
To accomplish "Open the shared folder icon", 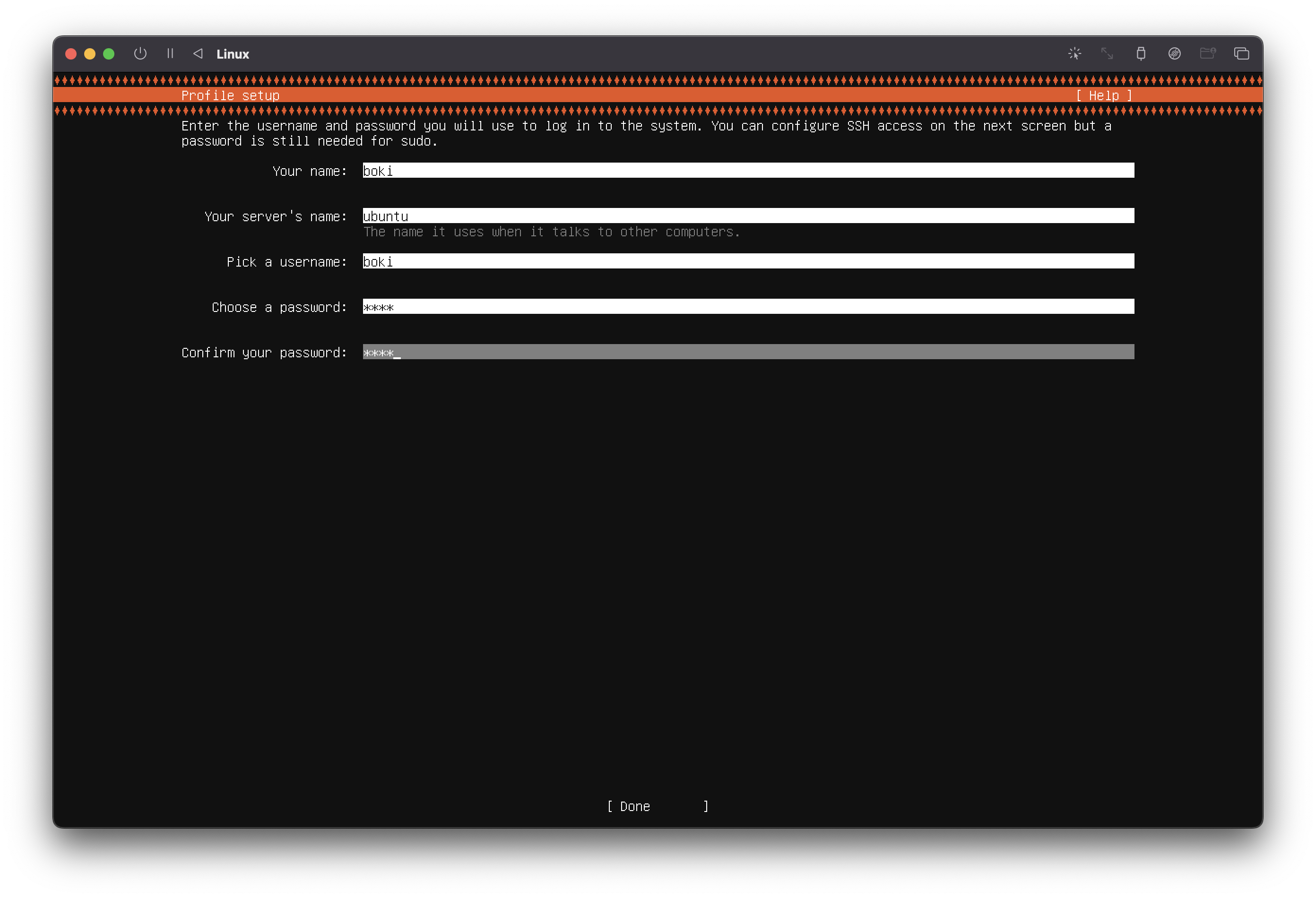I will pos(1207,54).
